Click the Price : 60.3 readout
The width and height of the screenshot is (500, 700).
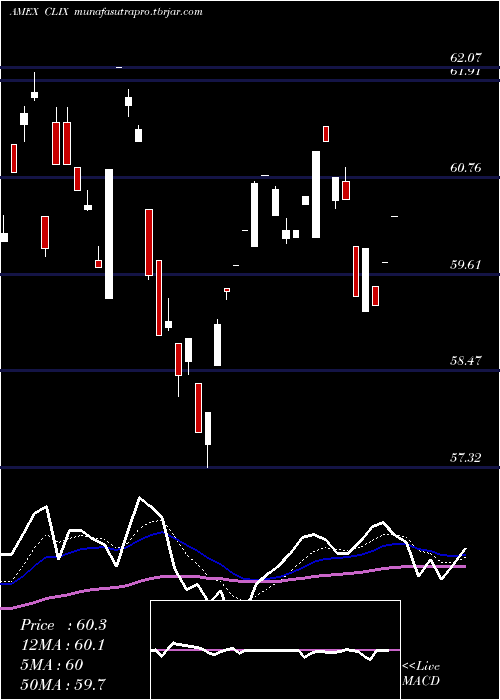pyautogui.click(x=63, y=625)
